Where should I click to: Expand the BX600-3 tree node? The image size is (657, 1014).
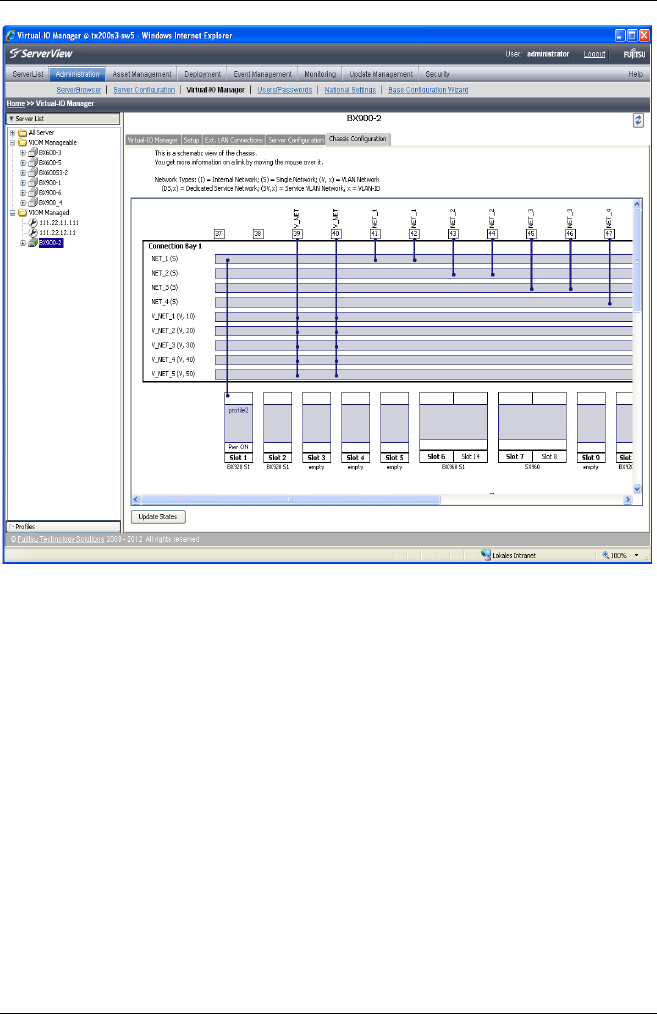coord(23,153)
